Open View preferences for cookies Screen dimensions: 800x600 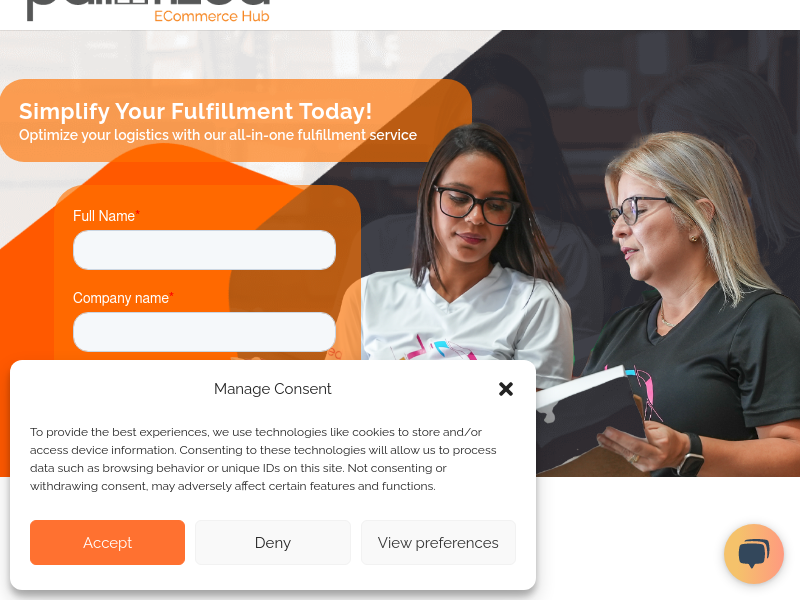coord(438,542)
